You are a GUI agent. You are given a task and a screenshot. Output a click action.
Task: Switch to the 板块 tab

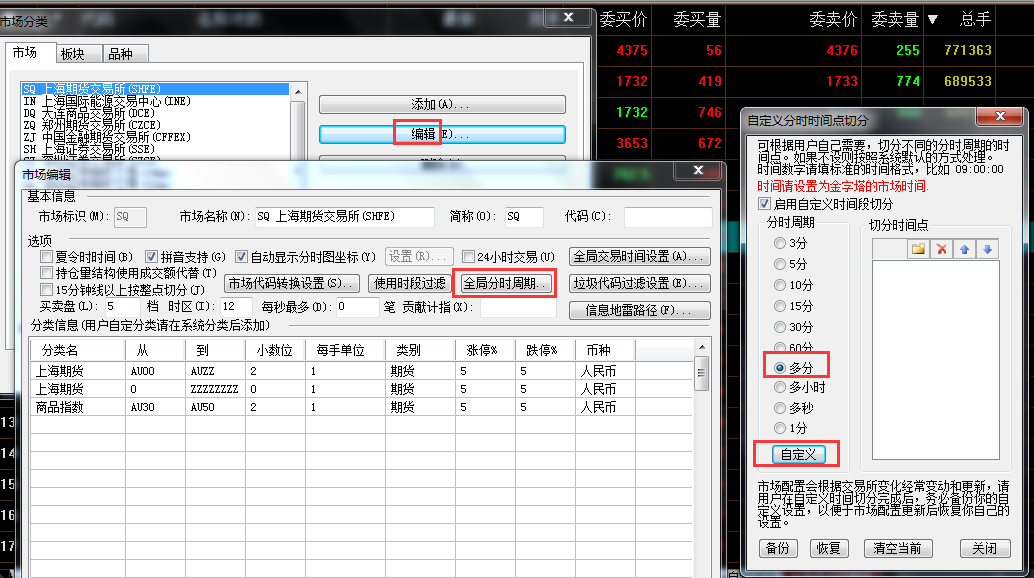pyautogui.click(x=78, y=54)
